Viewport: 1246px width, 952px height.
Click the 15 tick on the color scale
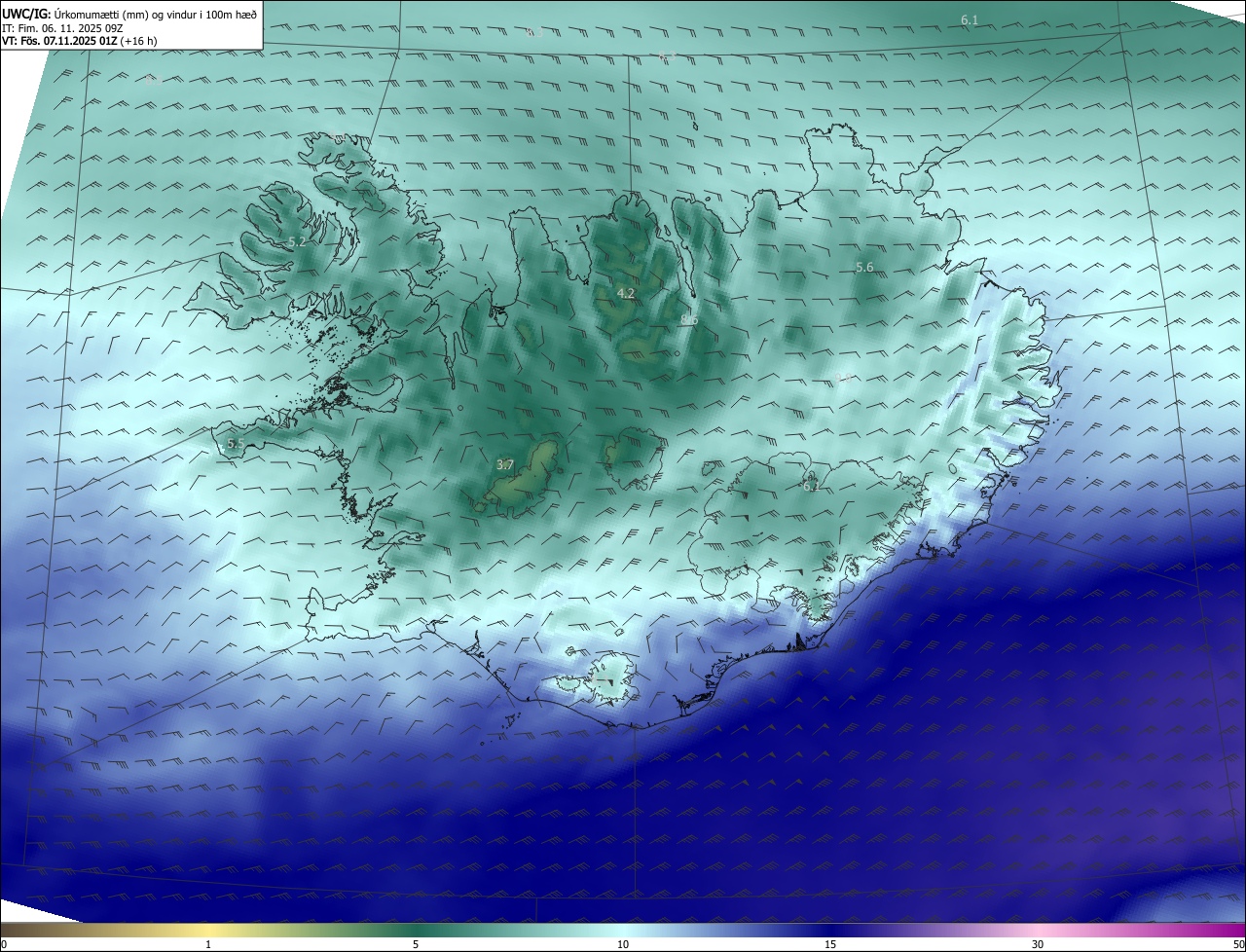[x=830, y=944]
